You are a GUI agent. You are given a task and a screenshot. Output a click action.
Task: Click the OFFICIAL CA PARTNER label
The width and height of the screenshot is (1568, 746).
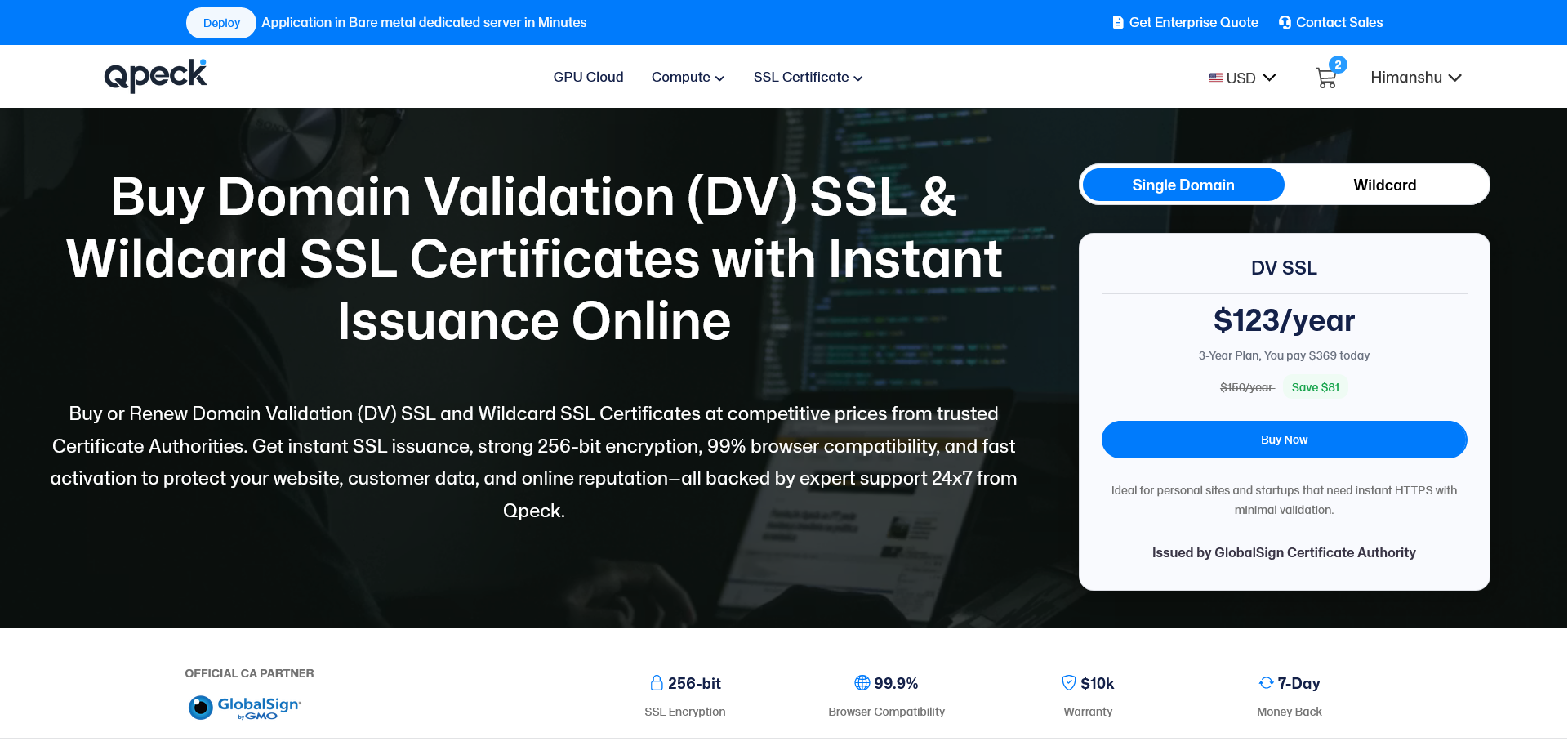249,673
